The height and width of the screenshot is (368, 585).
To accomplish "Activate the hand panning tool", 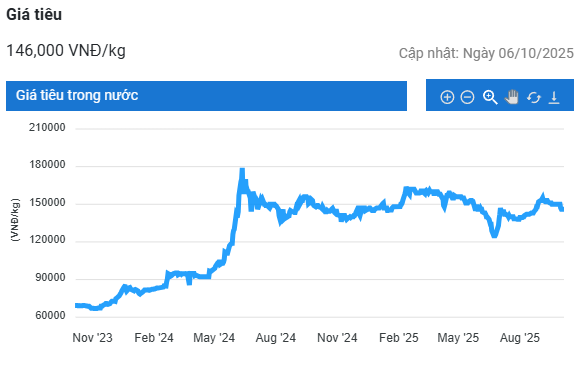I will 512,97.
